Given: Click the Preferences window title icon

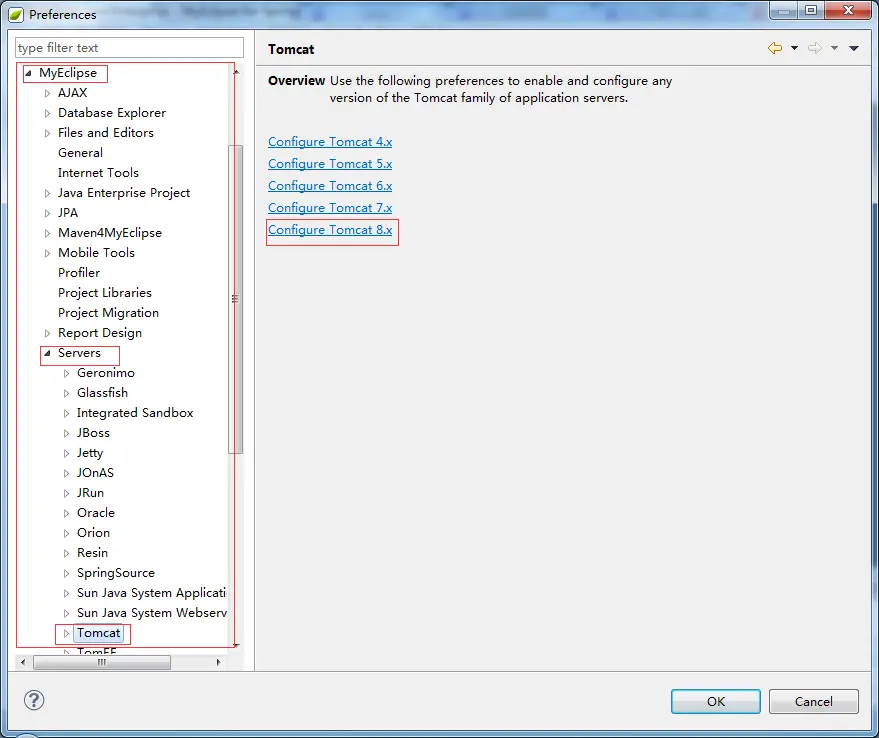Looking at the screenshot, I should 16,15.
